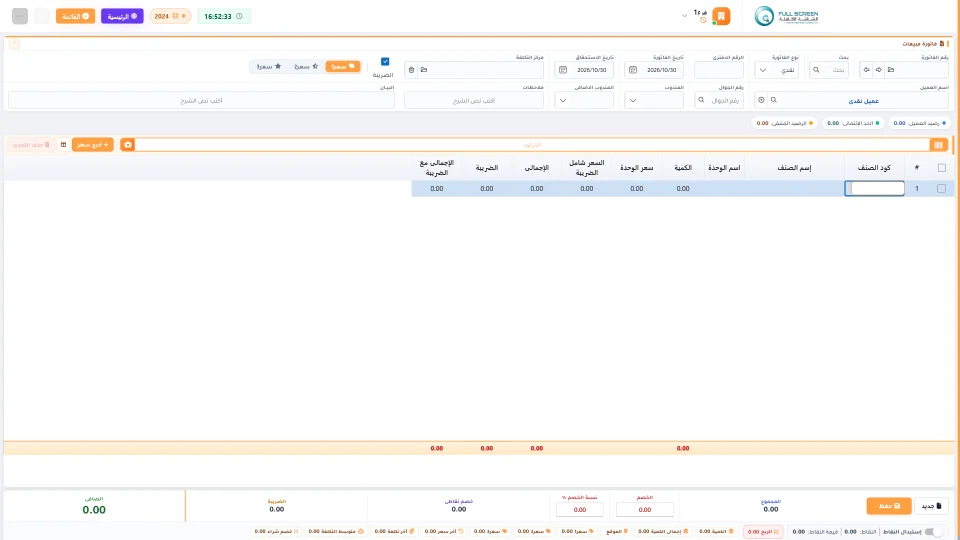Screen dimensions: 960x540
Task: Click the سعر الوحدة column header
Action: [x=637, y=168]
